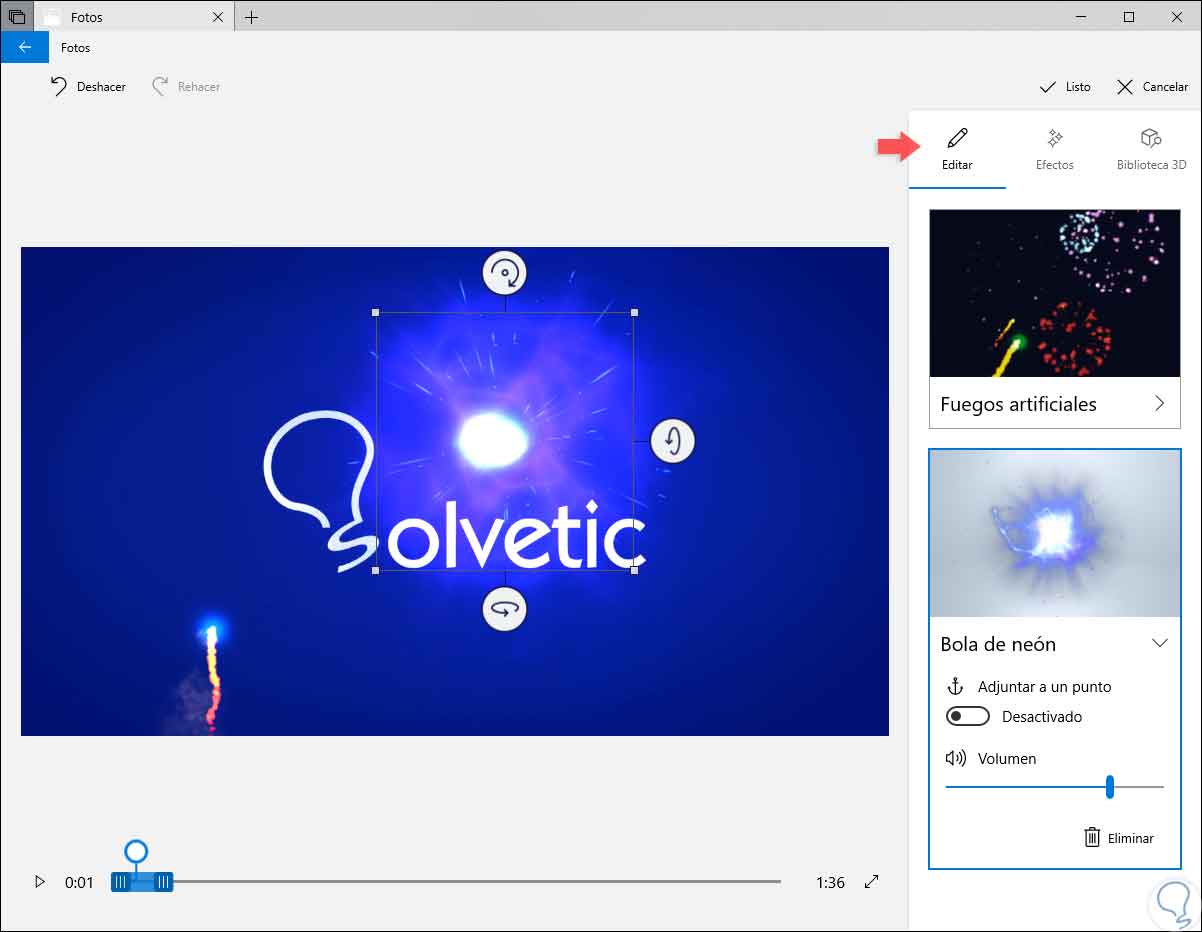This screenshot has height=932, width=1202.
Task: Delete the effect with Eliminar
Action: coord(1119,838)
